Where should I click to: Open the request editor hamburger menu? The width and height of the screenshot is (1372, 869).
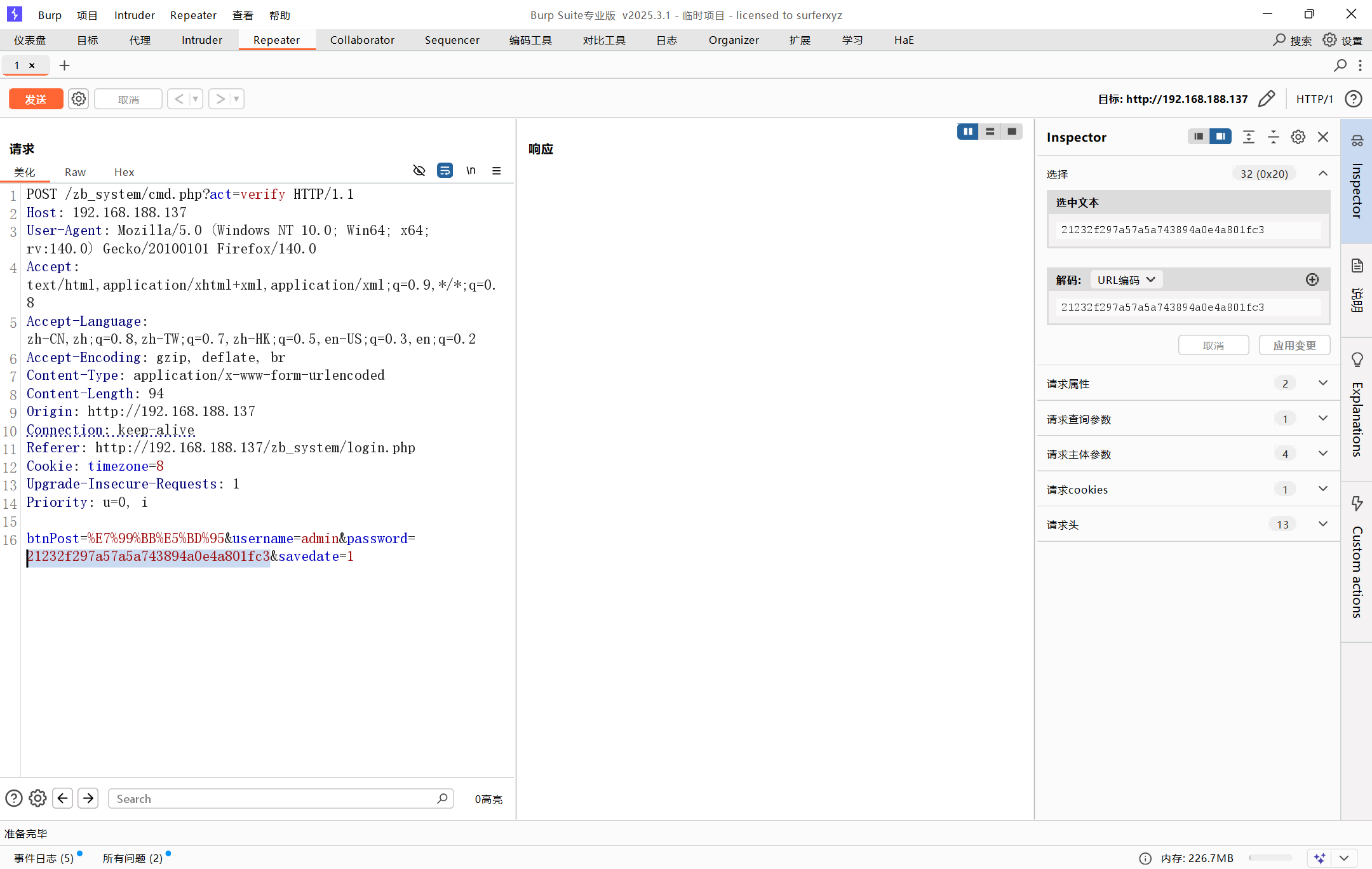[x=497, y=170]
